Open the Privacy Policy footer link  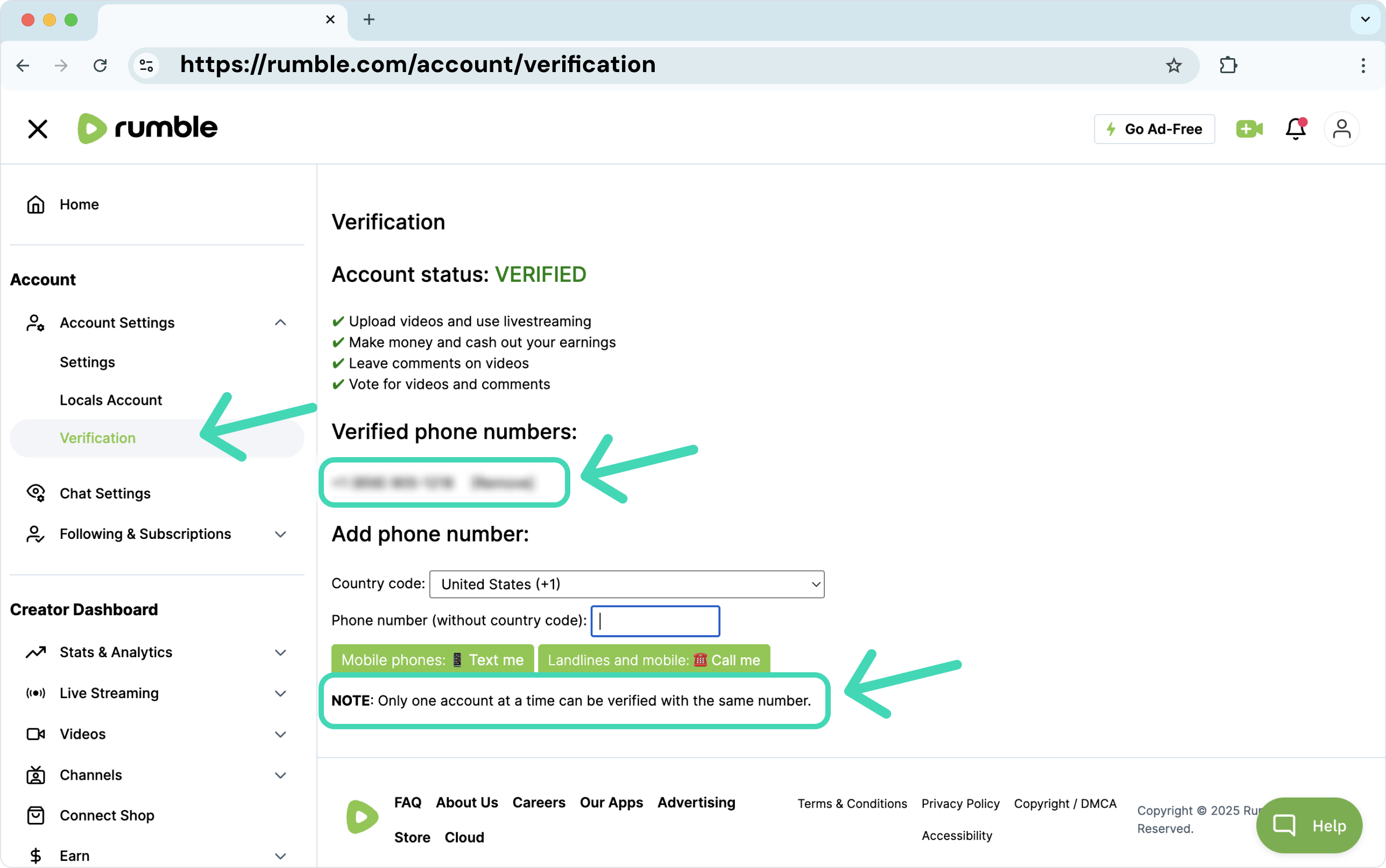pyautogui.click(x=960, y=803)
